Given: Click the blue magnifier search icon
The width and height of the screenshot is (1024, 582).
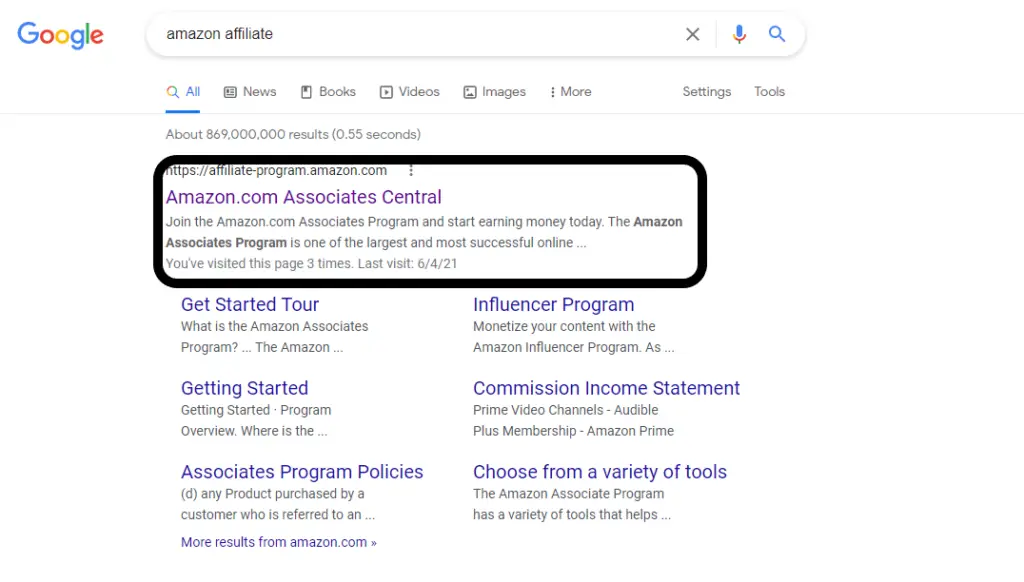Looking at the screenshot, I should pyautogui.click(x=776, y=34).
